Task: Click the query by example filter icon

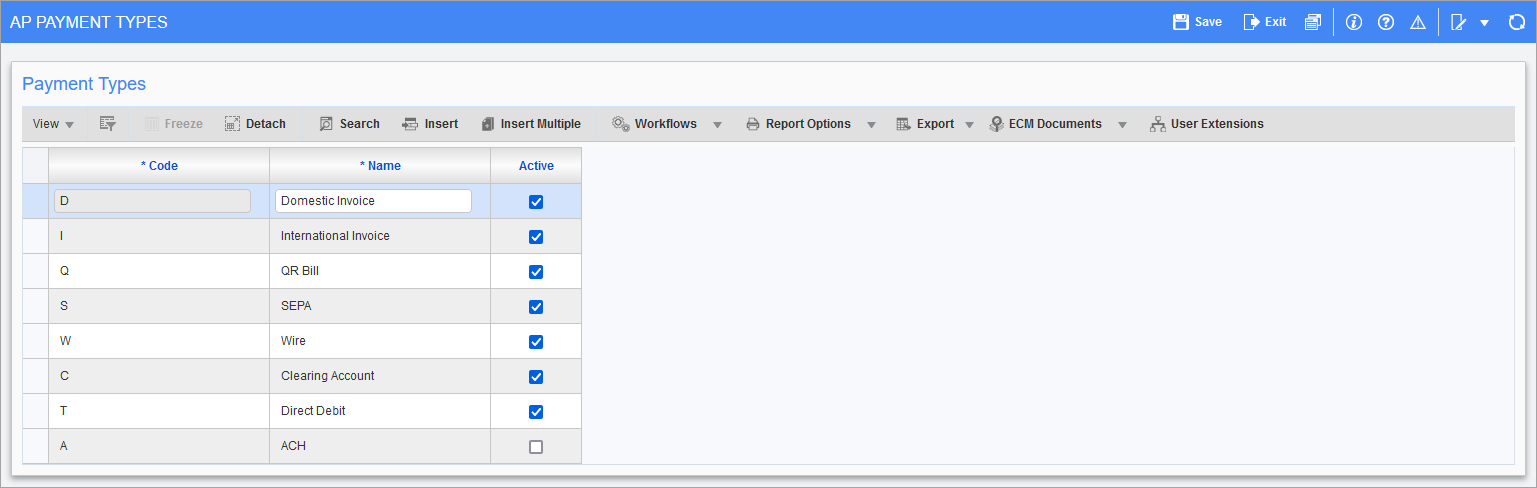Action: pyautogui.click(x=108, y=124)
